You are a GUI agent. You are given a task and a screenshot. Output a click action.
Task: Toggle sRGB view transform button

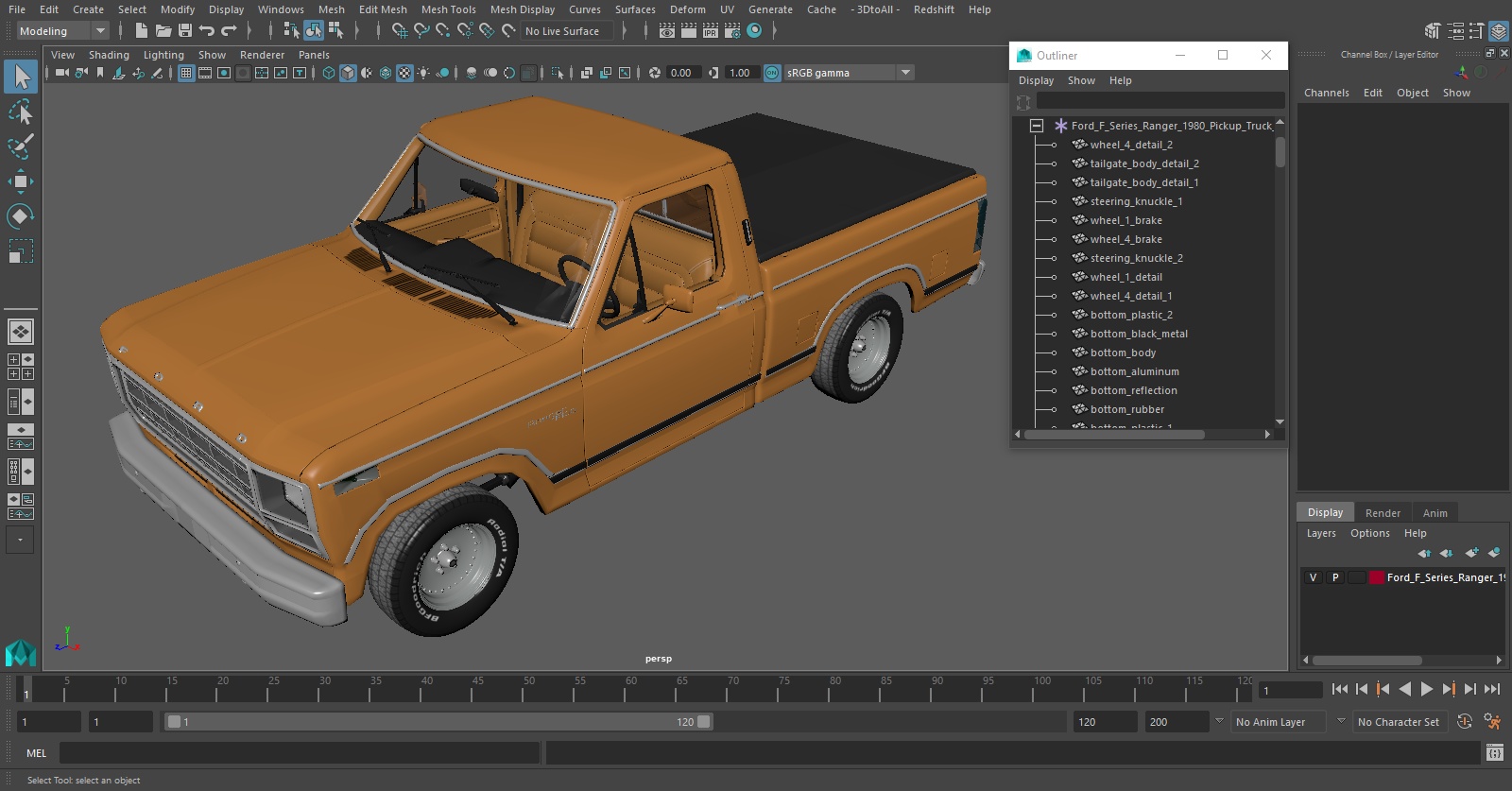[772, 73]
